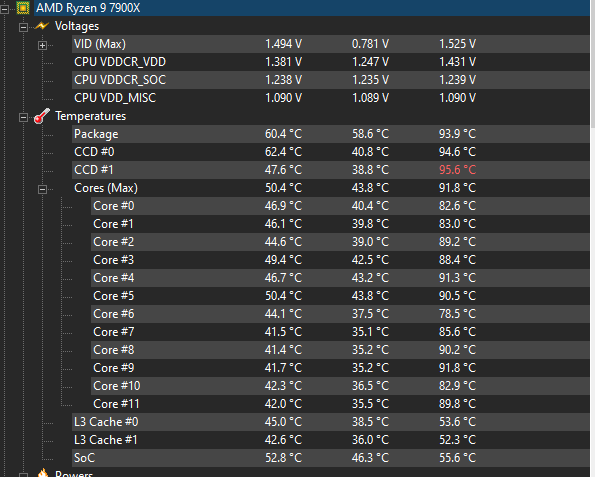This screenshot has height=477, width=595.
Task: Select the Package temperature row
Action: click(x=331, y=134)
